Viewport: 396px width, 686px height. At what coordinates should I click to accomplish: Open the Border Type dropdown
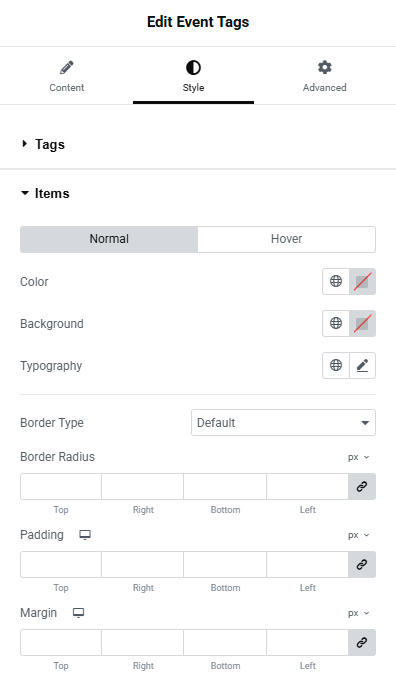283,423
